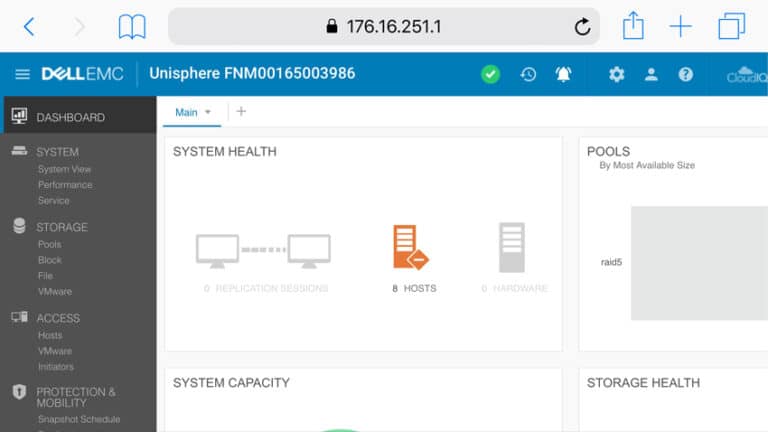Open help with the question mark icon

[x=686, y=74]
